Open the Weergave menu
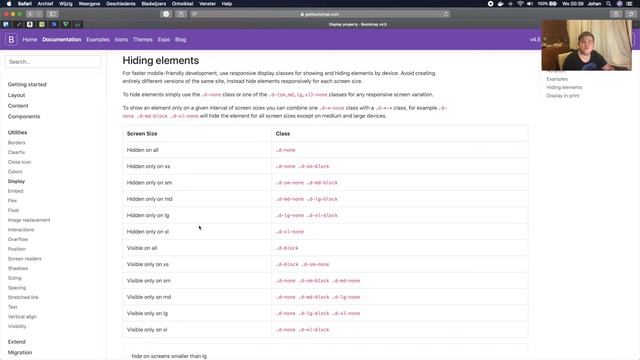Screen dimensions: 640x360 point(89,4)
